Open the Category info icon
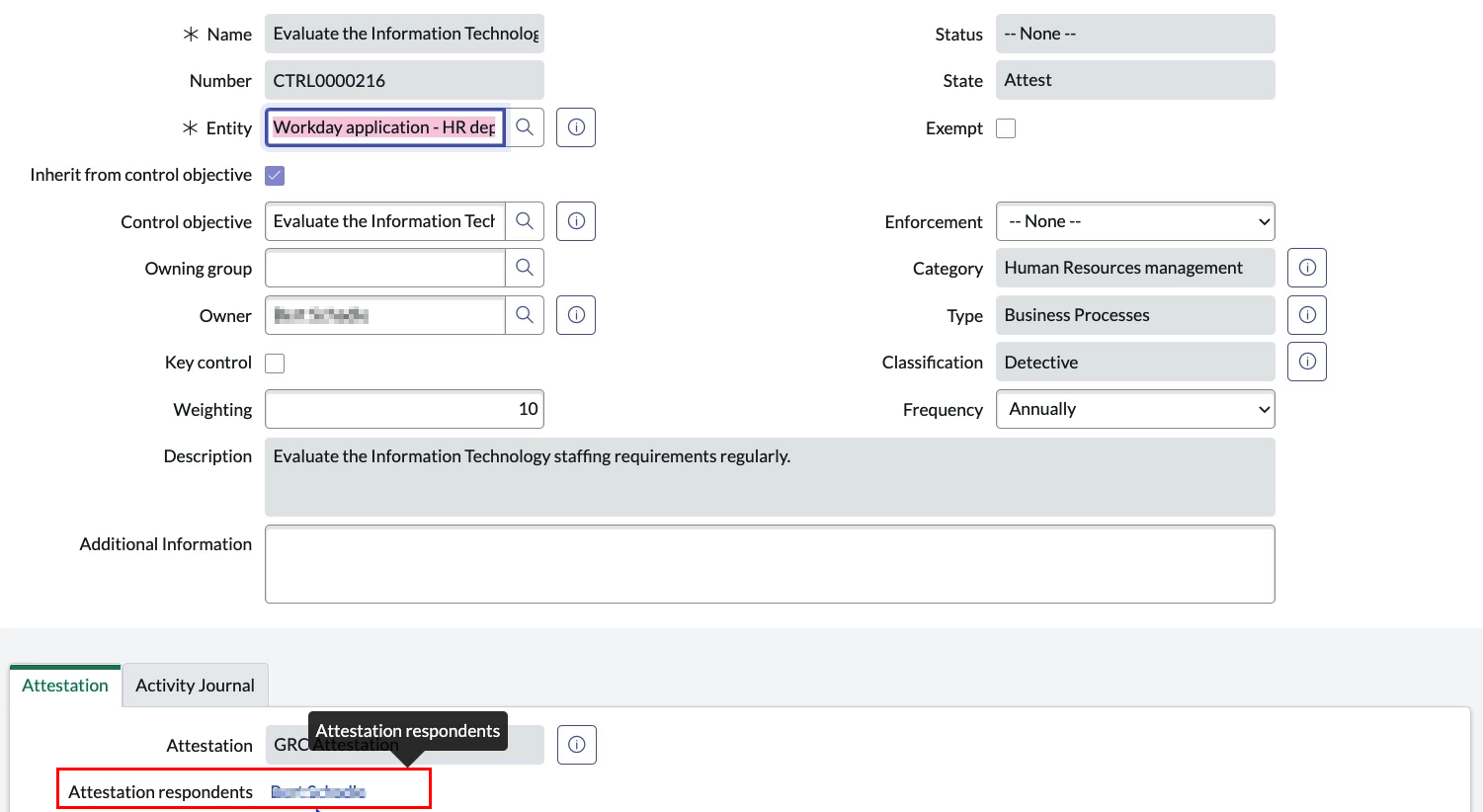Image resolution: width=1483 pixels, height=812 pixels. [x=1307, y=268]
